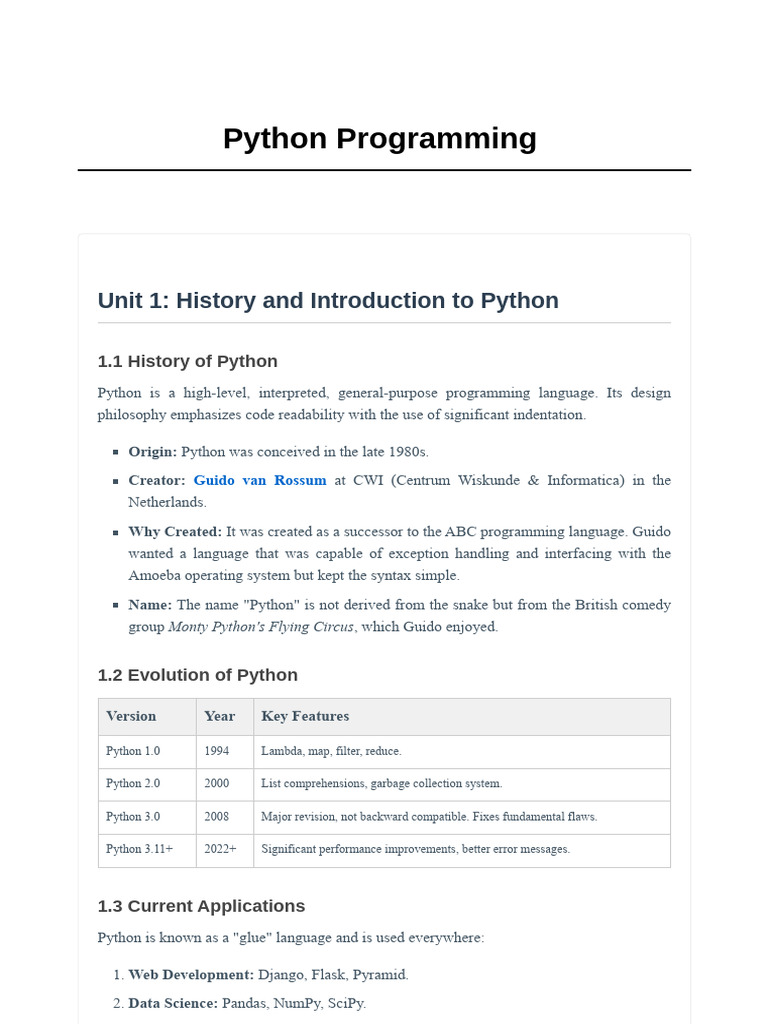Click the Monty Python's Flying Circus italic text
The image size is (768, 1024).
(x=260, y=627)
